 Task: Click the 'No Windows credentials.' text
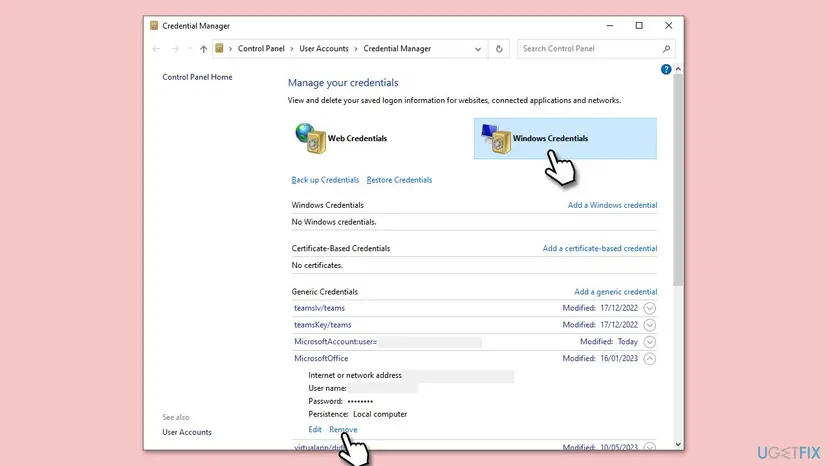click(x=334, y=222)
